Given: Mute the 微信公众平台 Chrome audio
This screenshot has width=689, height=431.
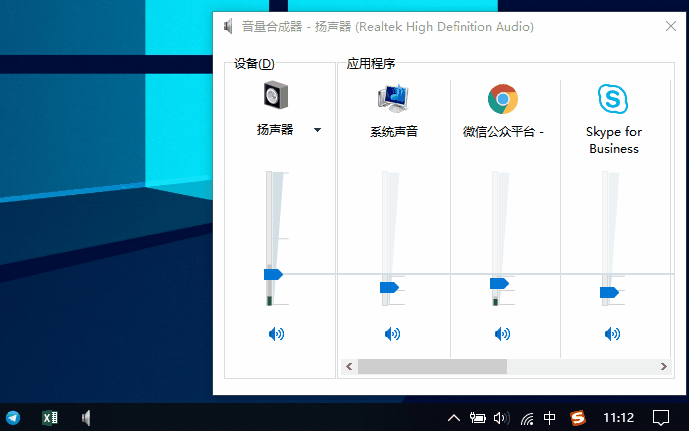Looking at the screenshot, I should [x=502, y=334].
